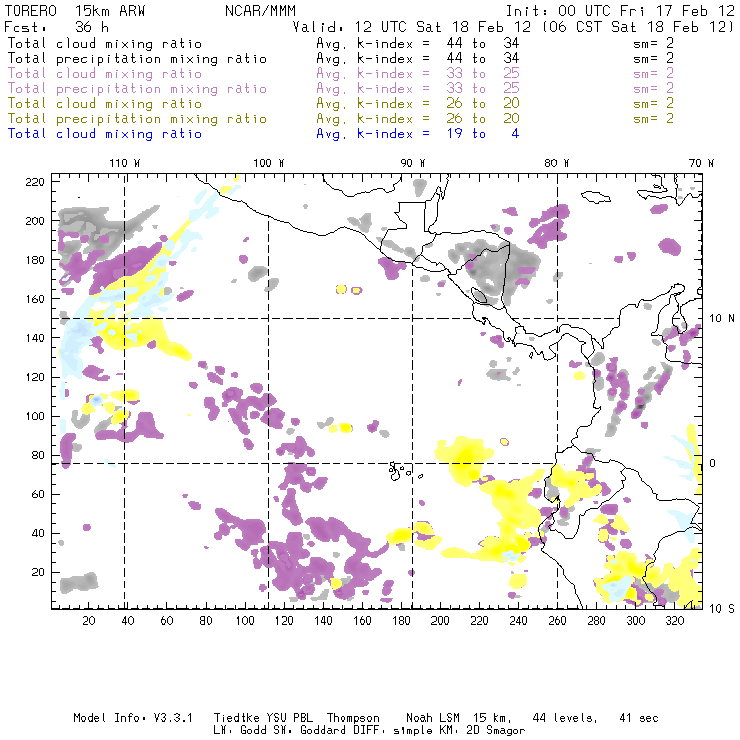Click the "YSU PBL" footer text
Image resolution: width=740 pixels, height=740 pixels.
290,718
